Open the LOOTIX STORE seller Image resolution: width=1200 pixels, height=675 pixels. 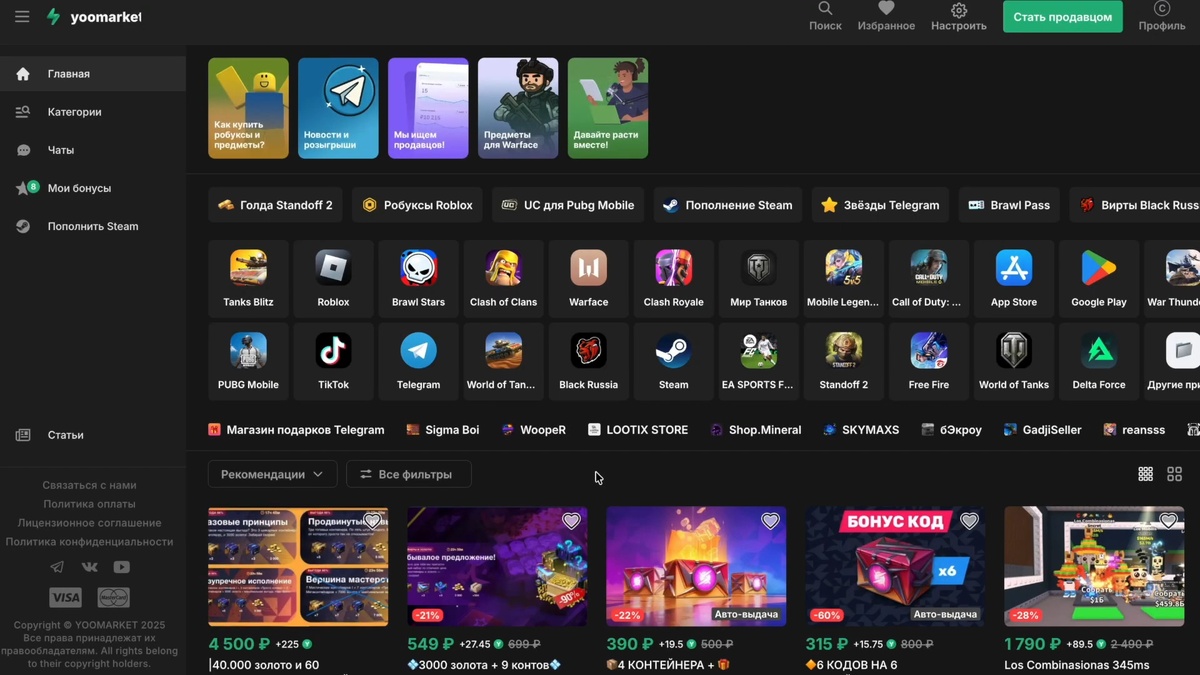638,430
